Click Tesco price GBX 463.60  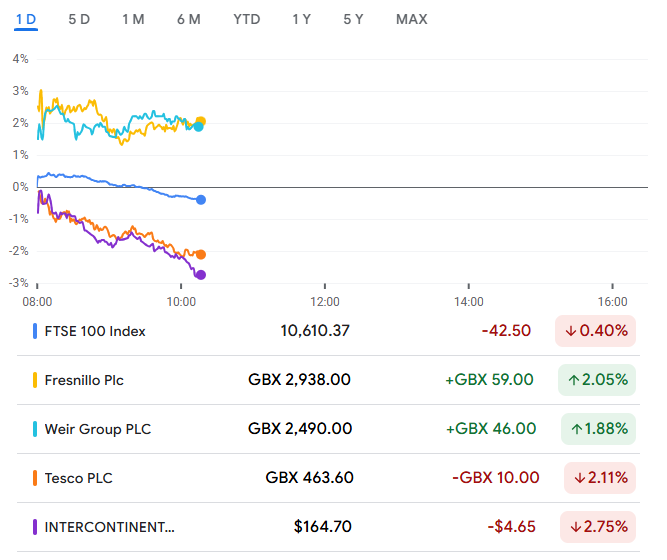coord(309,478)
